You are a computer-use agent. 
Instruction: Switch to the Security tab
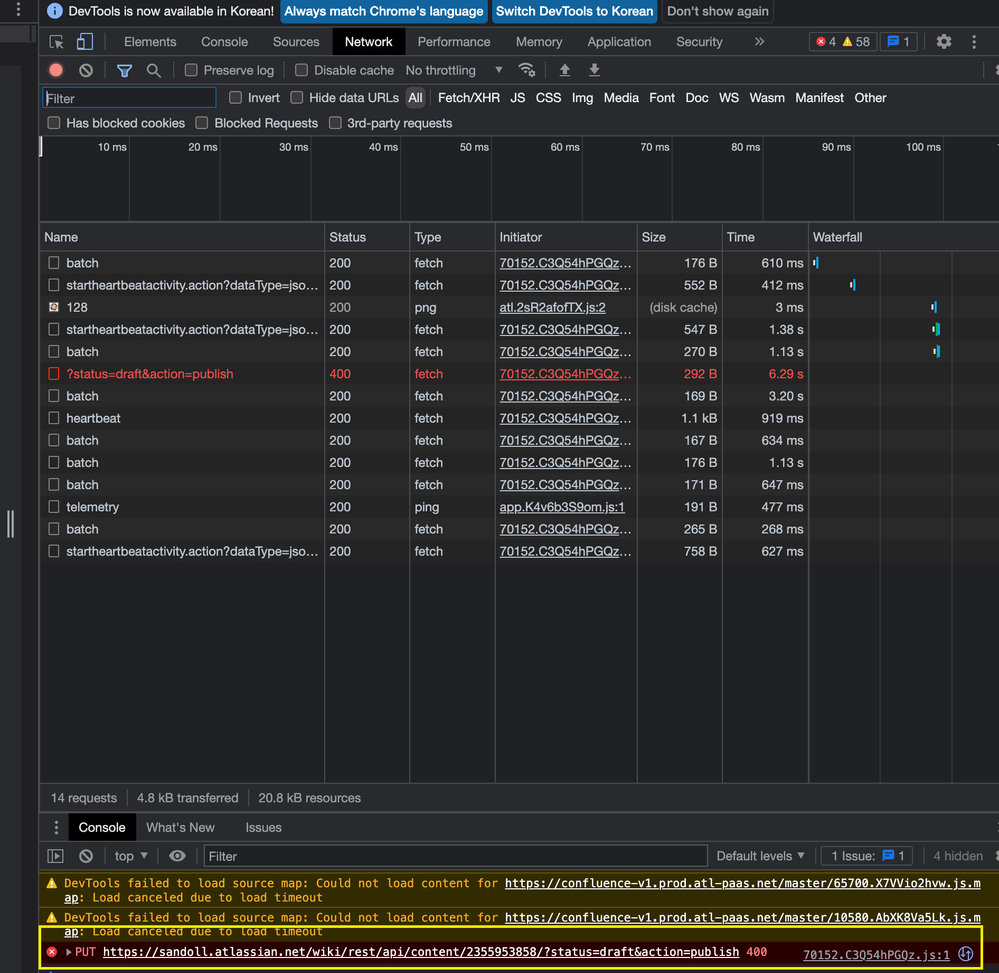(699, 42)
